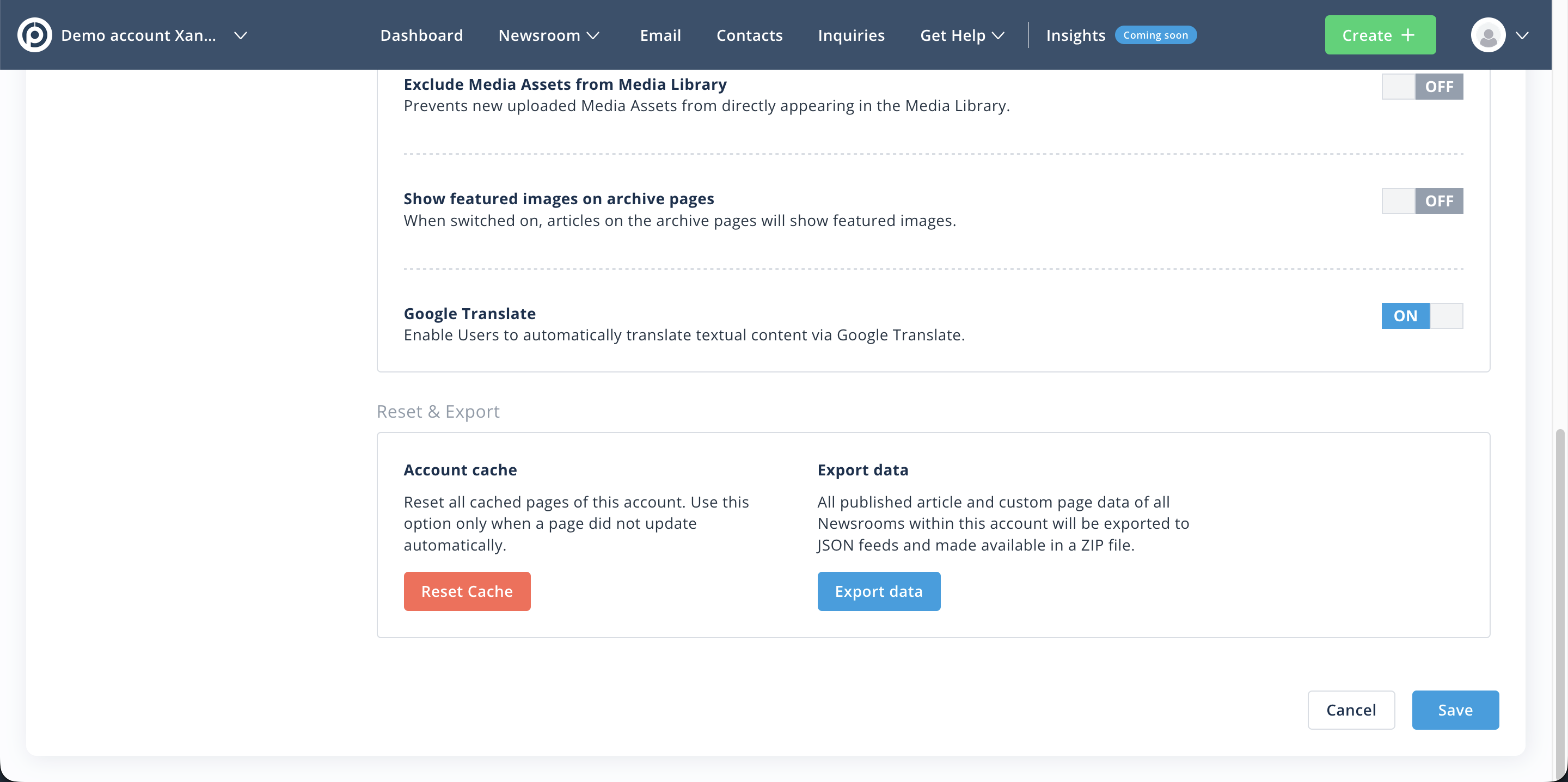Open the Email section
Screen dimensions: 1568x782
coord(660,35)
